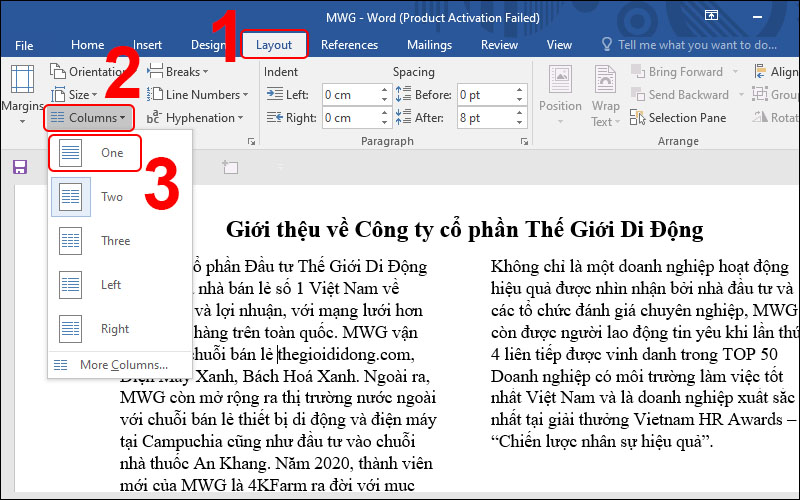Increase Spacing Before with the up arrow
Viewport: 800px width, 500px height.
coord(519,90)
